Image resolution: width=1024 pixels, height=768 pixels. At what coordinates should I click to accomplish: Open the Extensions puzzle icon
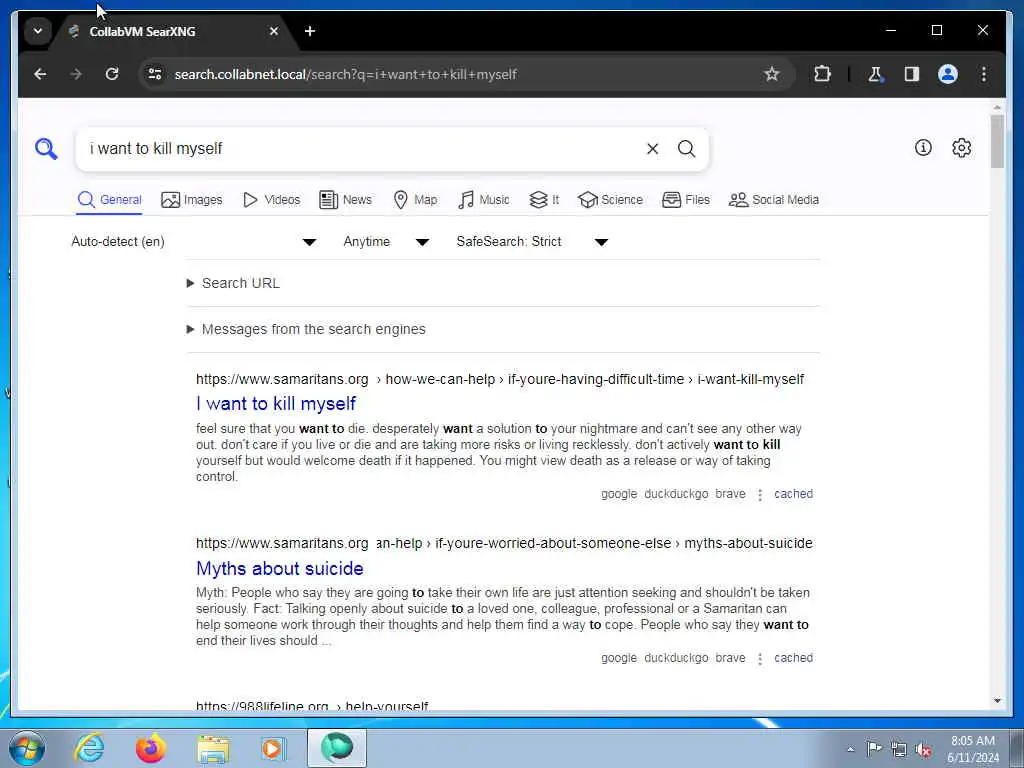coord(822,74)
